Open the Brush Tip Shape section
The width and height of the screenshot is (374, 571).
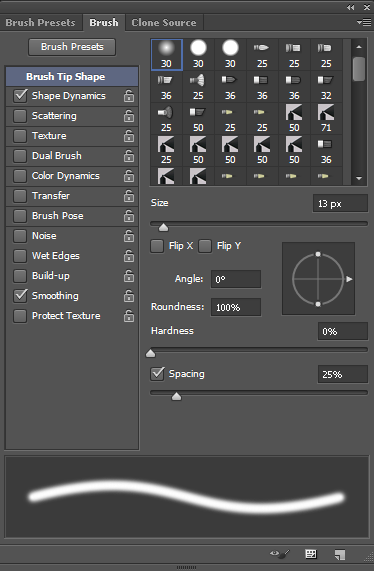[x=72, y=77]
